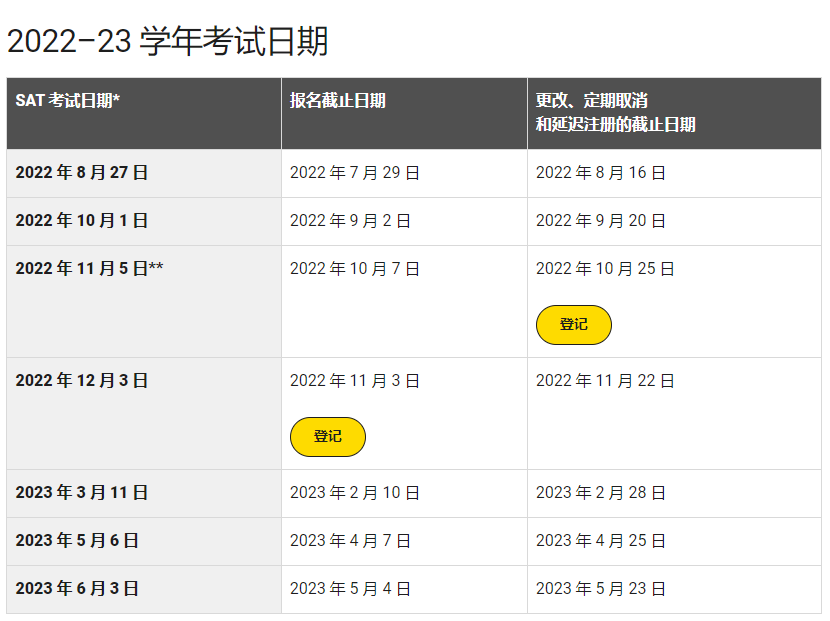Click registration deadline 2022 年 7 月 29 日
830x621 pixels.
point(355,173)
